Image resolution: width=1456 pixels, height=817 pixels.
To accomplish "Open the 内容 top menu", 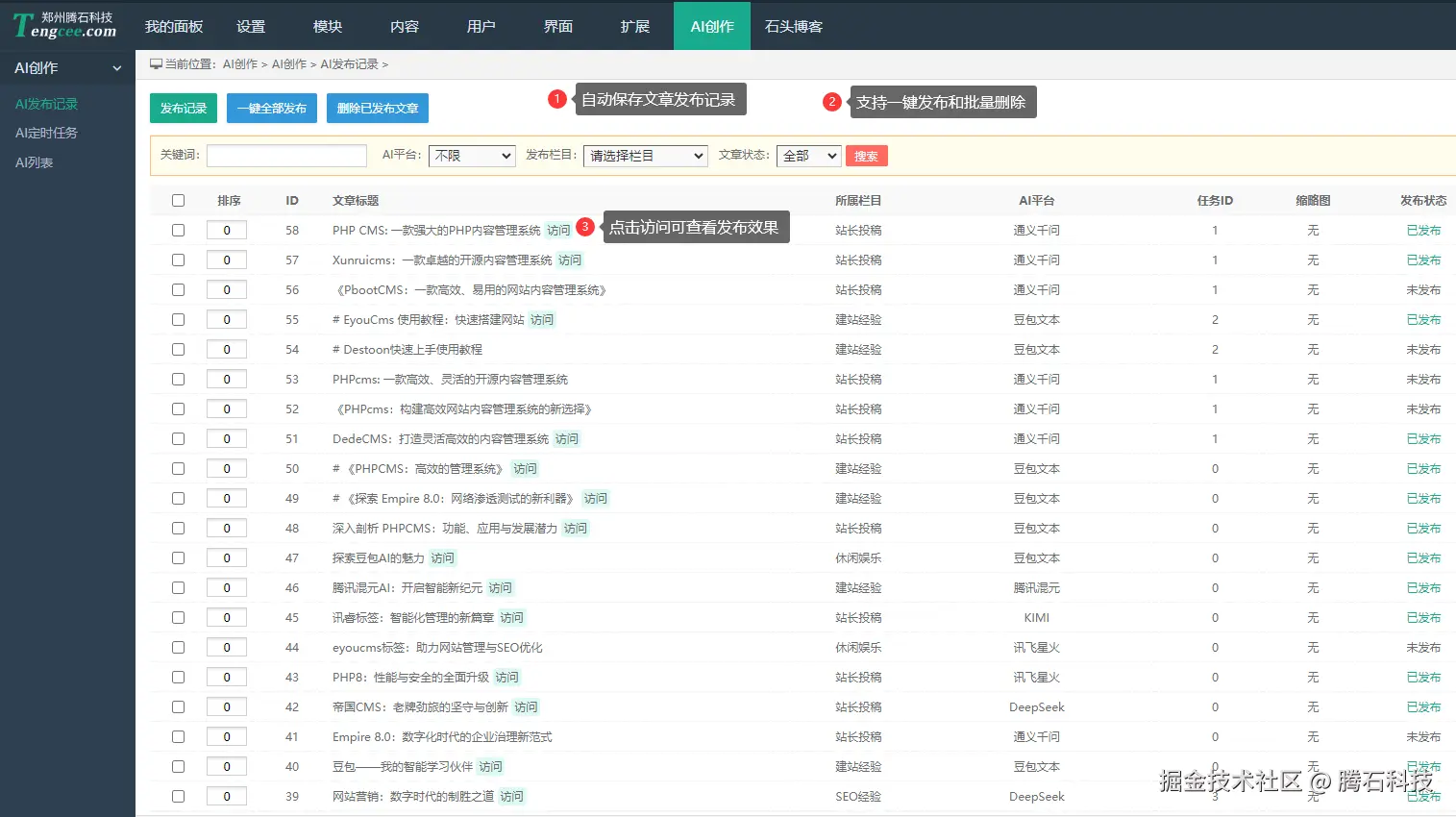I will [x=405, y=27].
